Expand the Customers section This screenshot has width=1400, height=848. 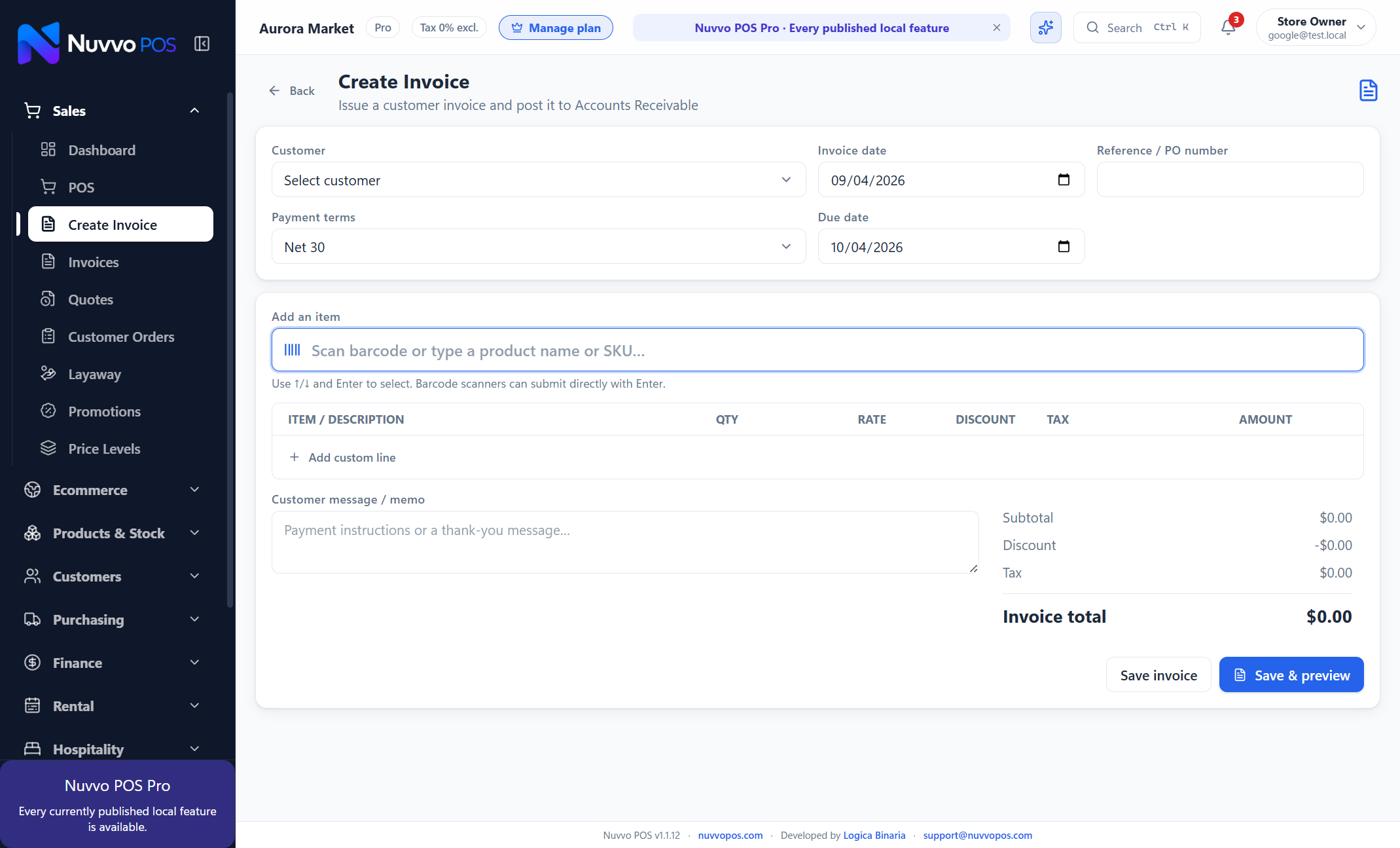[x=112, y=576]
